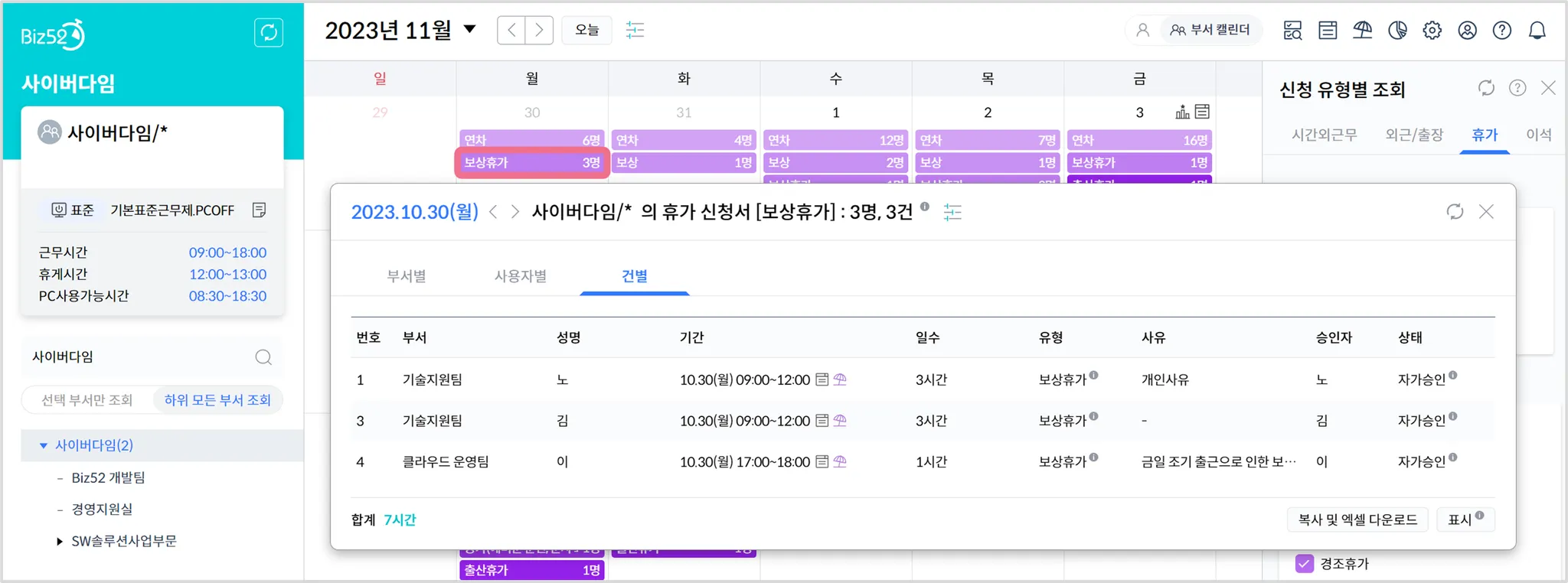
Task: Open the 보상휴가 3명 event on day 30
Action: pos(532,163)
